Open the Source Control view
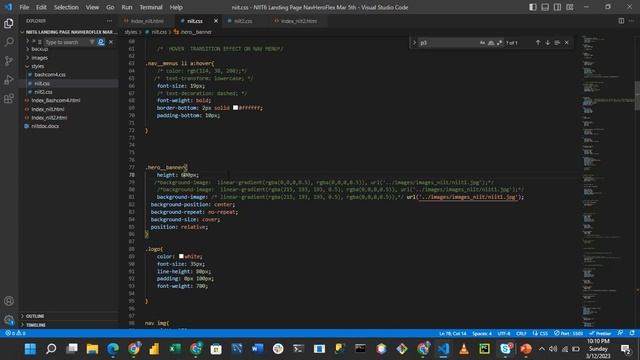 [9, 61]
